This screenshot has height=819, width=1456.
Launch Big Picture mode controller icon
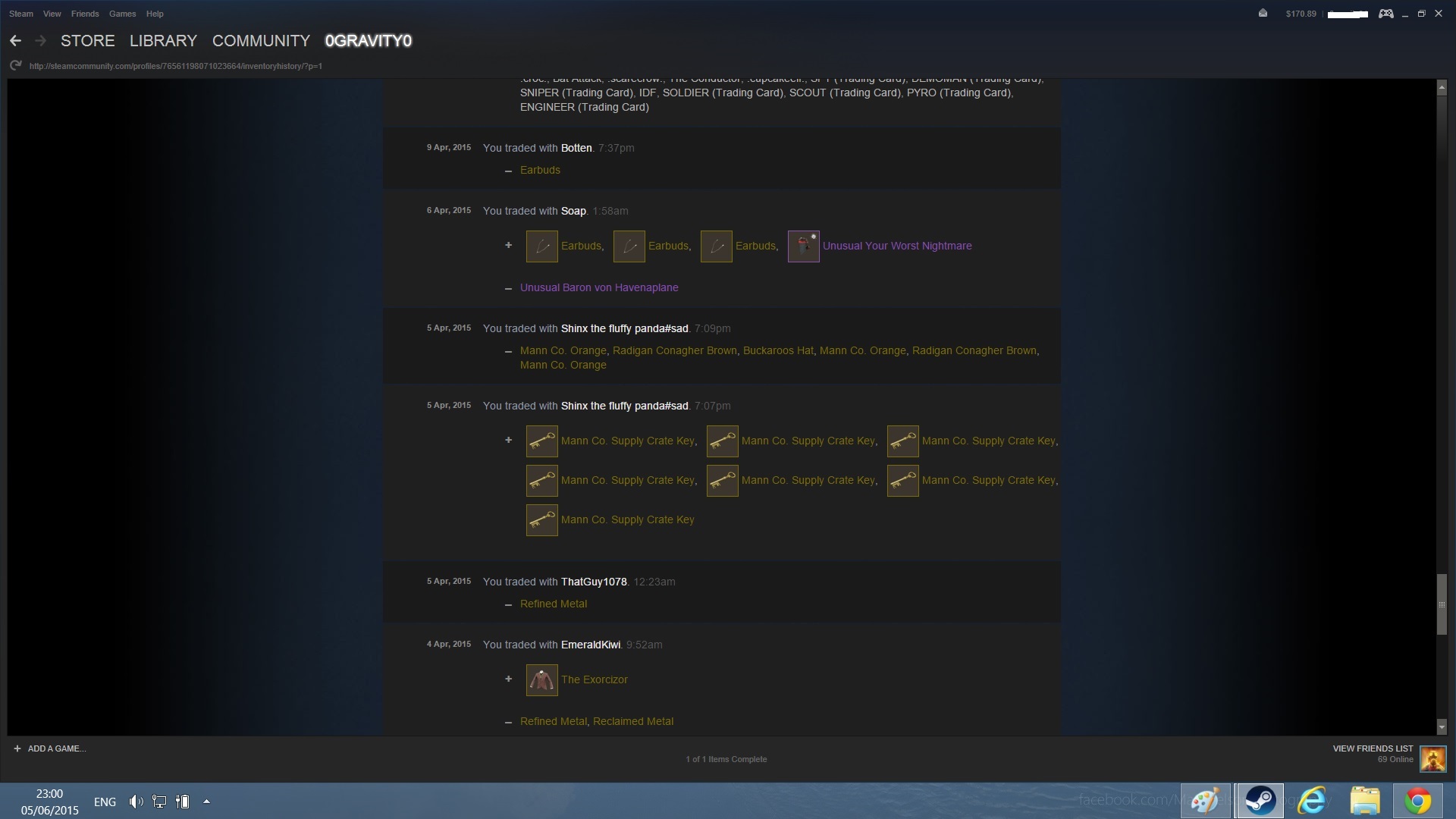click(x=1385, y=14)
